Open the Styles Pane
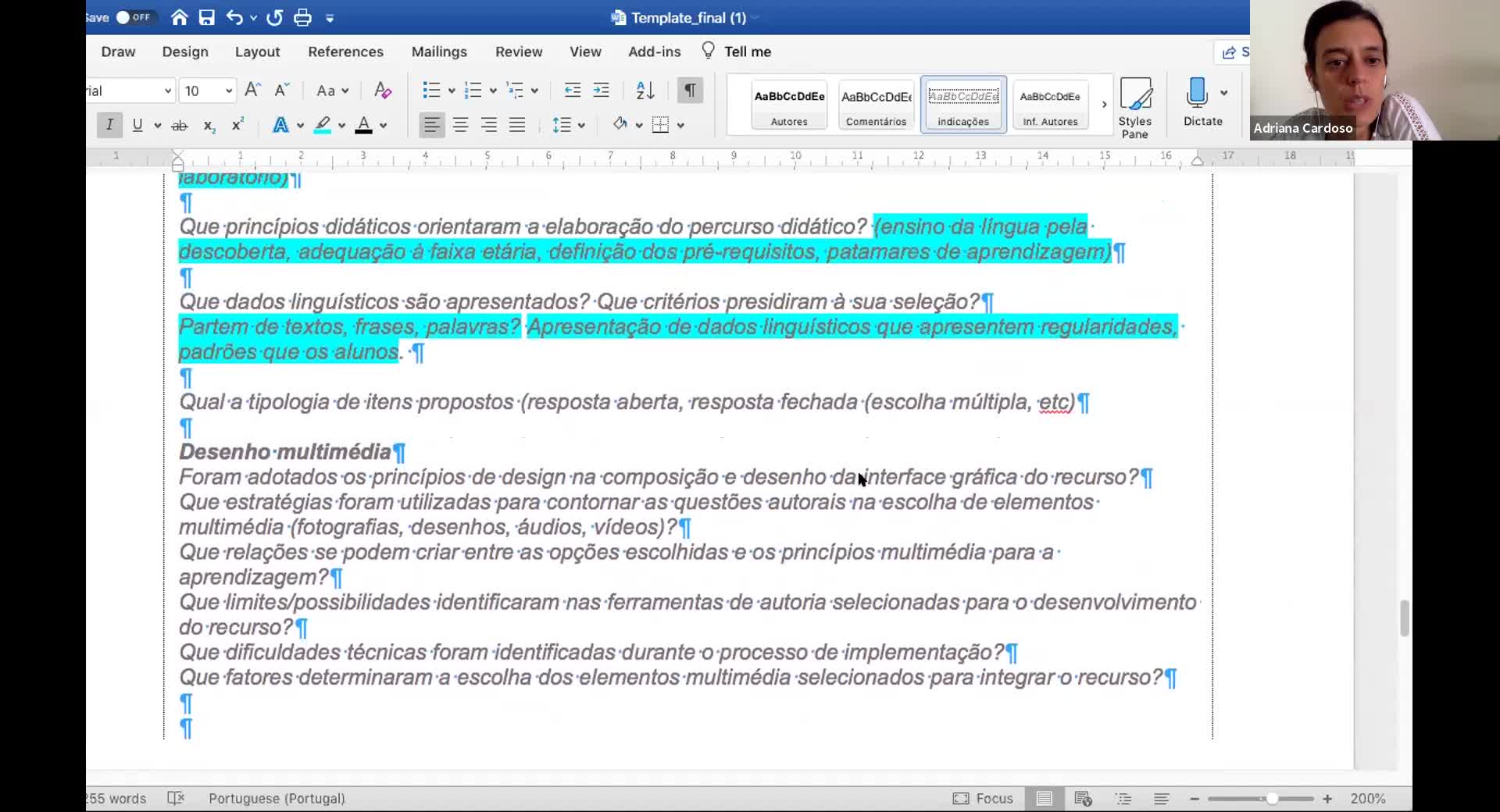1500x812 pixels. point(1134,107)
